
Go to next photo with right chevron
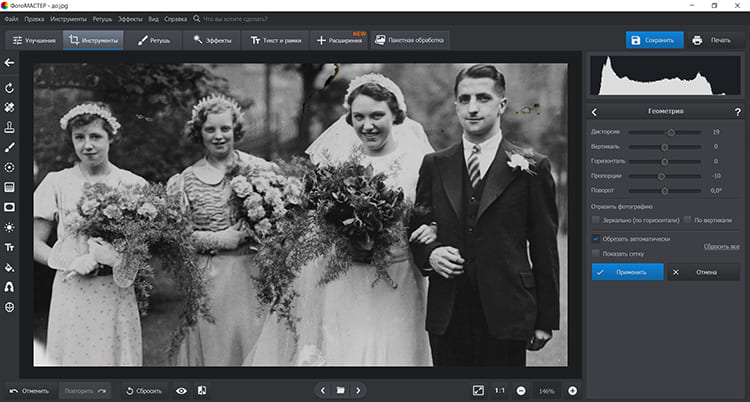pyautogui.click(x=358, y=390)
